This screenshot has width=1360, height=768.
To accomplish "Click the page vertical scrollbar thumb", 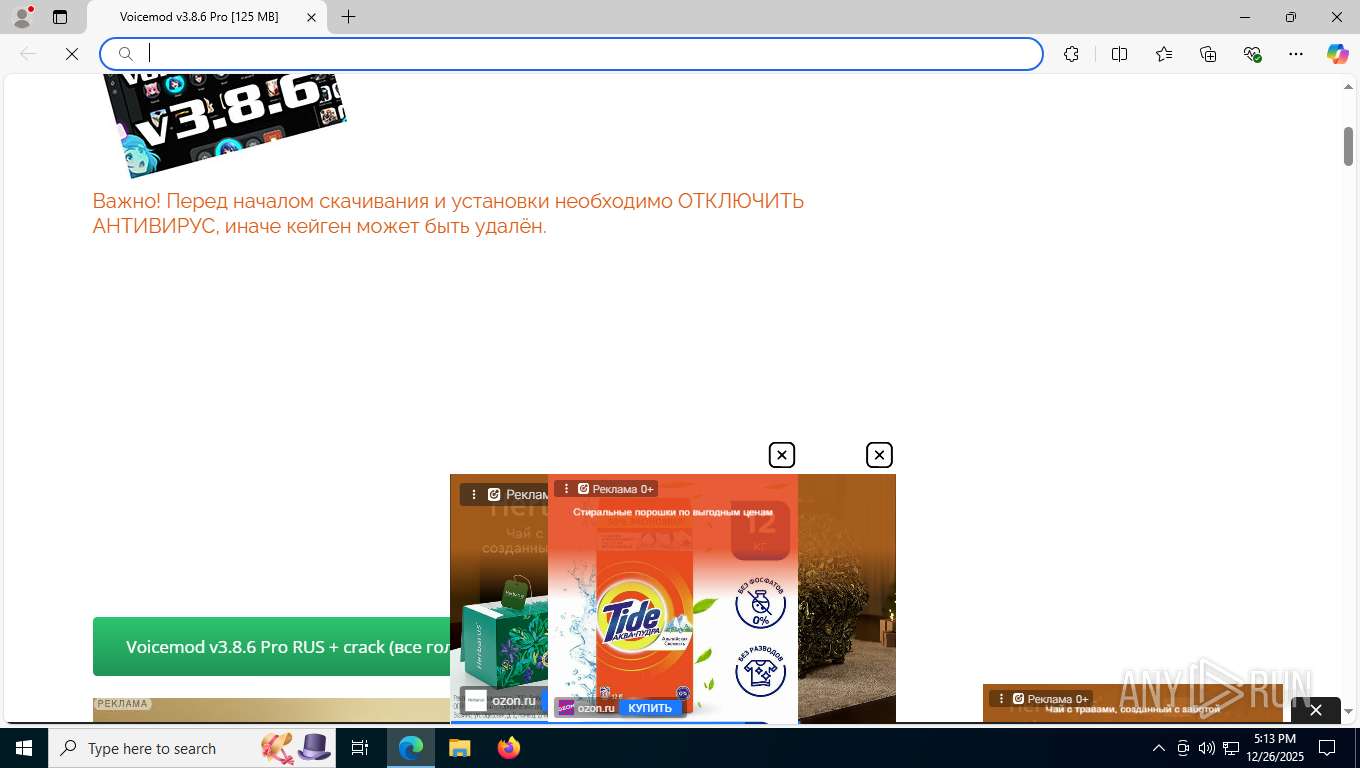I will [x=1348, y=146].
